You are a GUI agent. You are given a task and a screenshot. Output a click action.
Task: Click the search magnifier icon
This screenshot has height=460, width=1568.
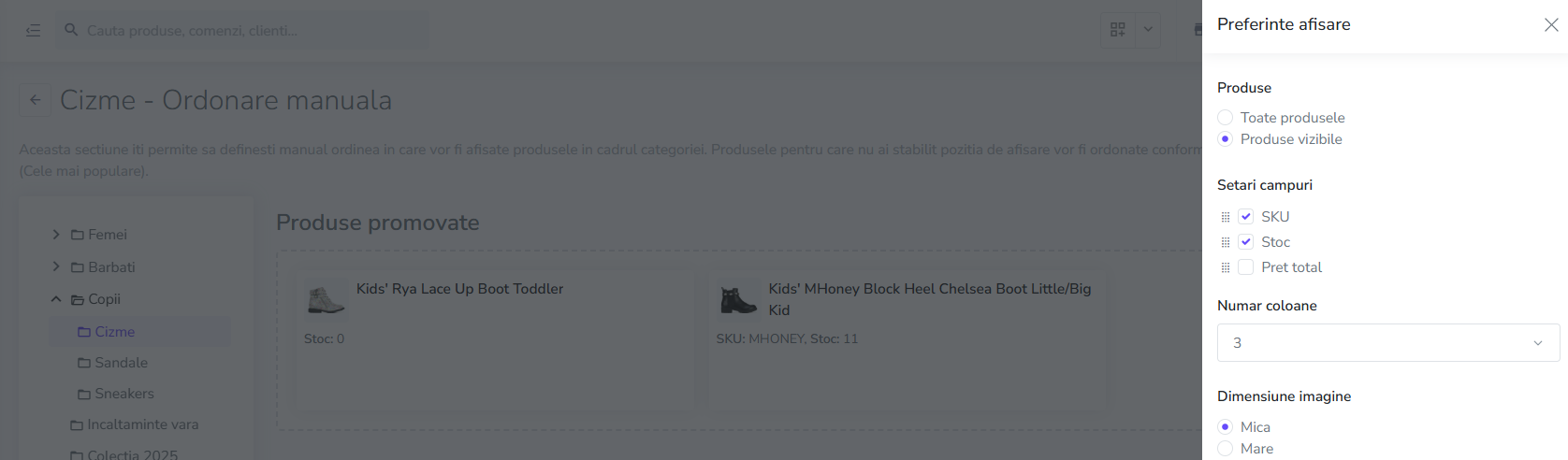[71, 30]
